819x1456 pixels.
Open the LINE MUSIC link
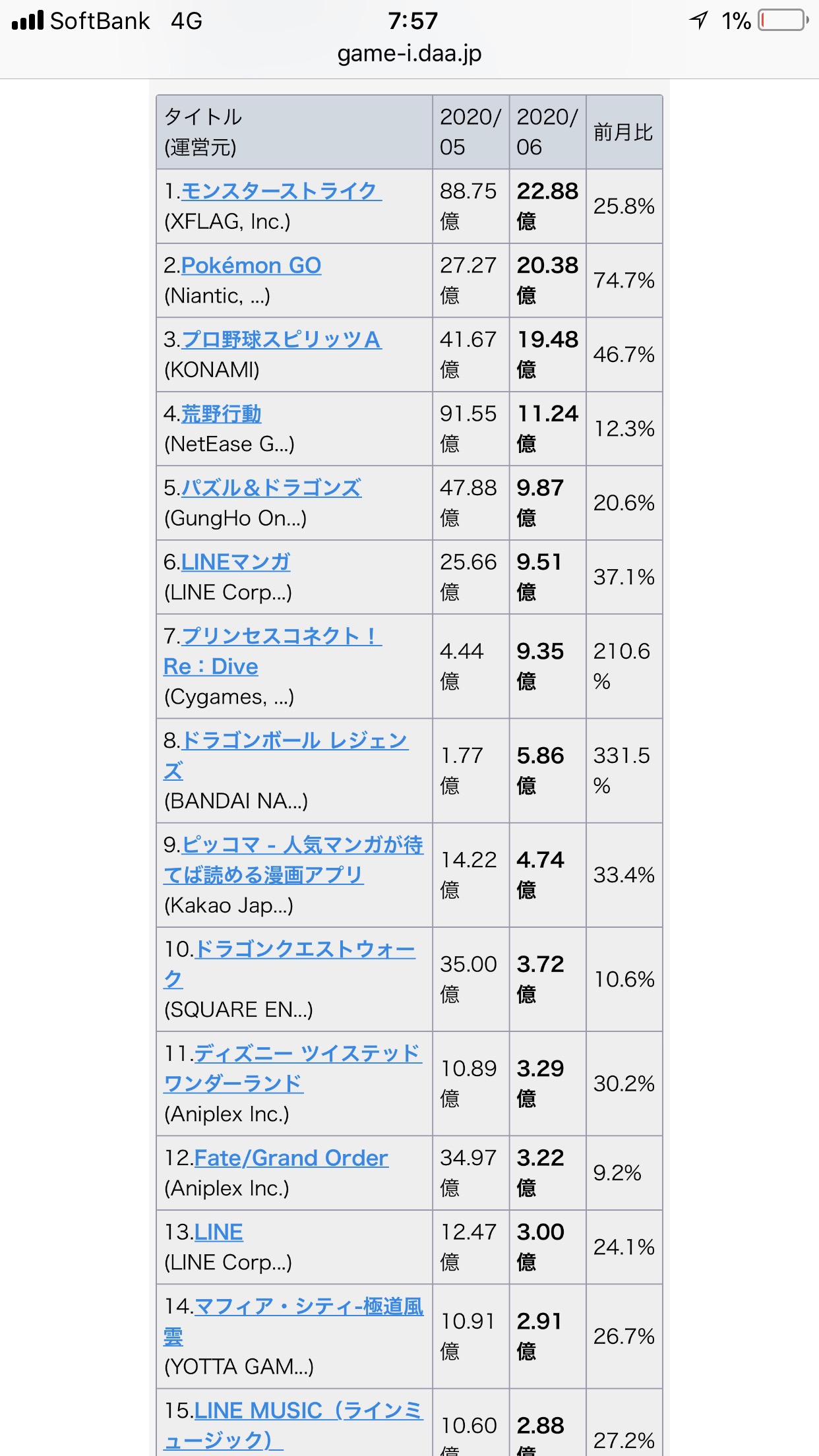click(x=293, y=1425)
